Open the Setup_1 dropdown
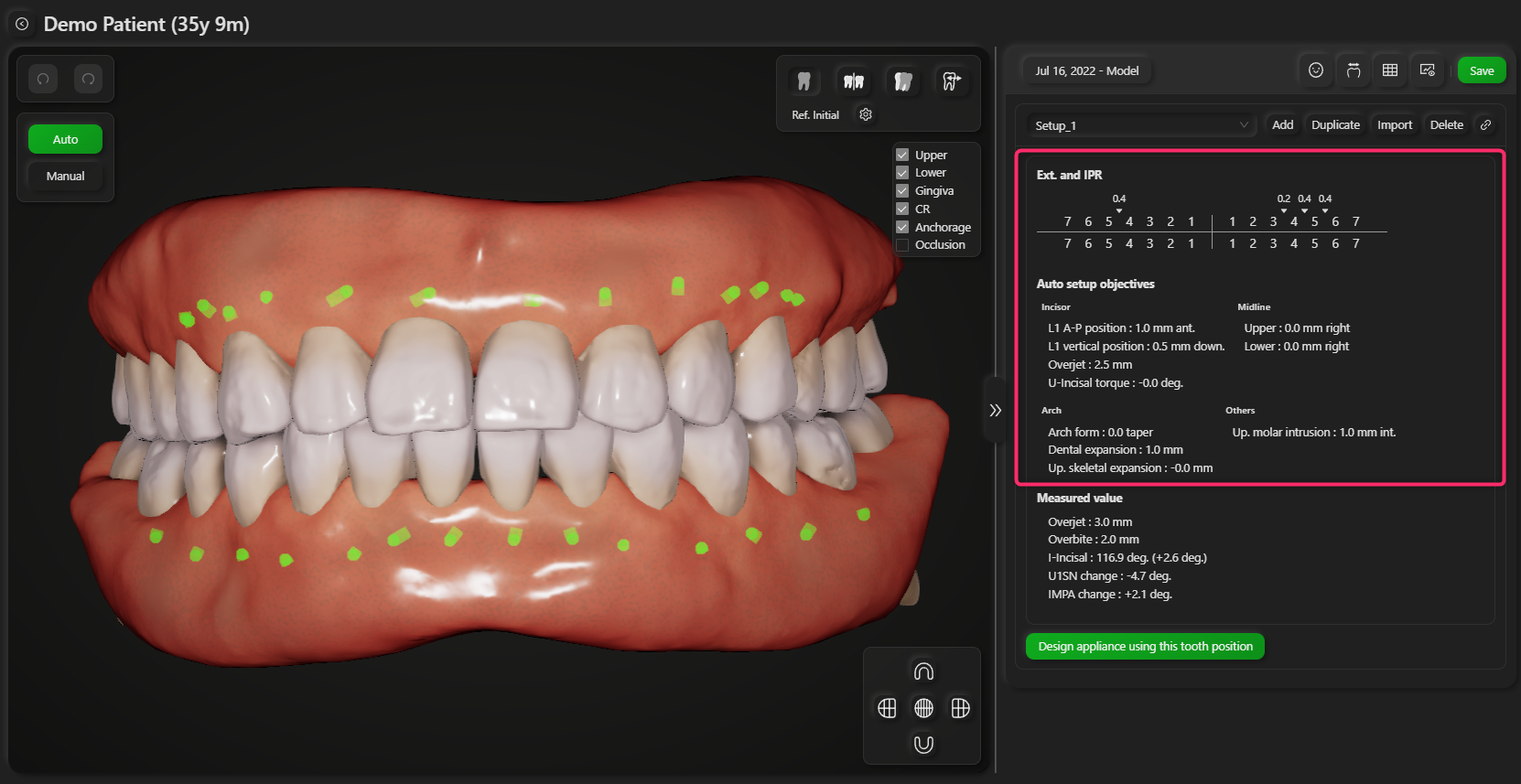 tap(1140, 125)
